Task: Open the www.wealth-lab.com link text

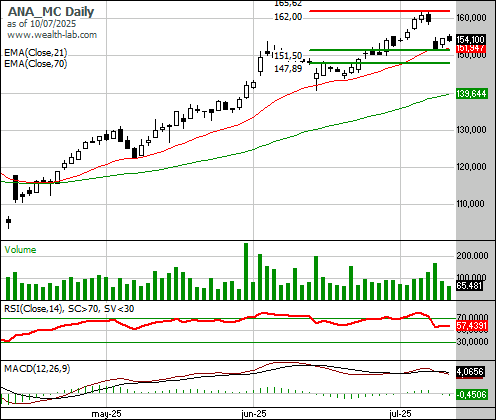Action: coord(52,35)
